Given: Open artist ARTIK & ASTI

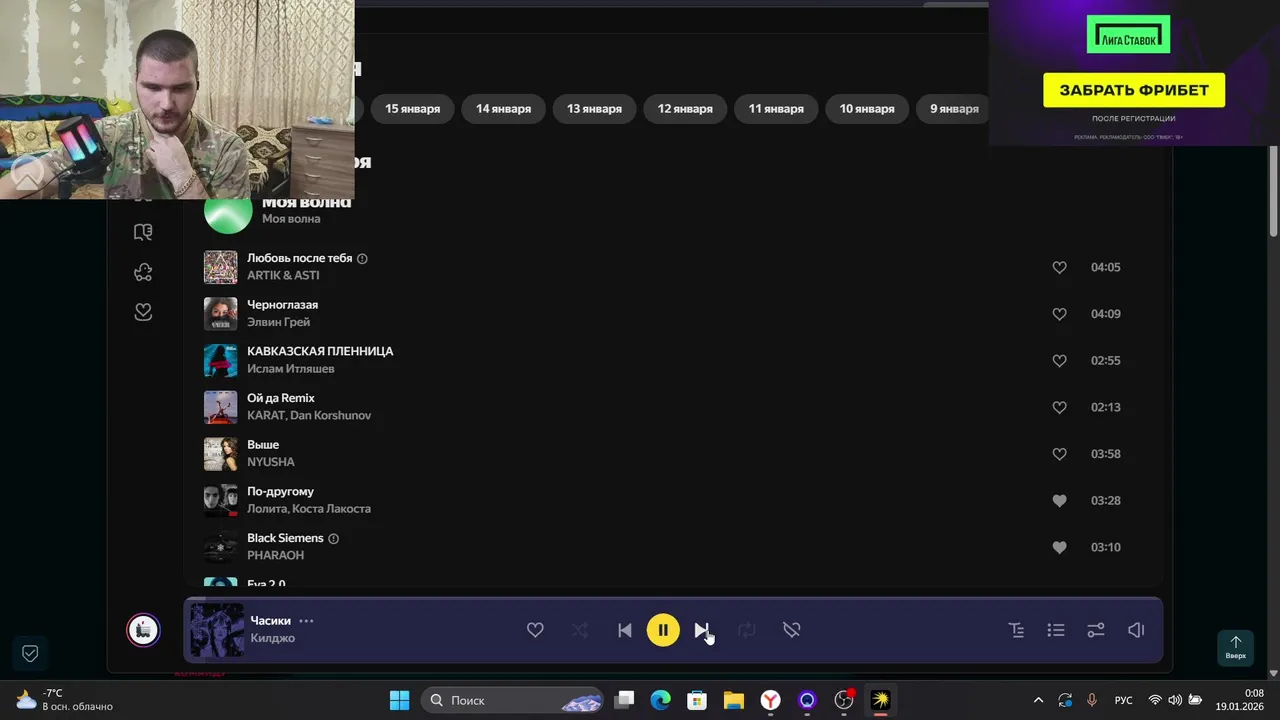Looking at the screenshot, I should [283, 276].
